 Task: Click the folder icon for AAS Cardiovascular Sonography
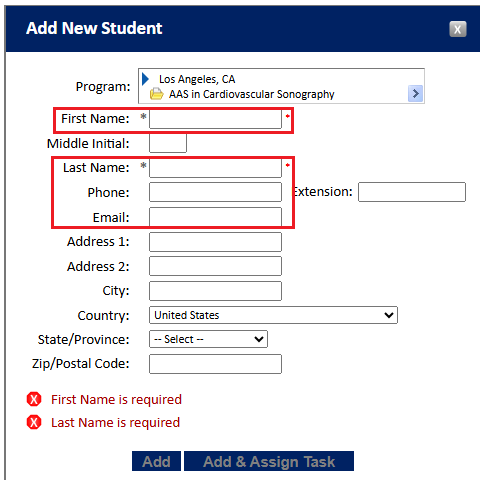click(156, 94)
